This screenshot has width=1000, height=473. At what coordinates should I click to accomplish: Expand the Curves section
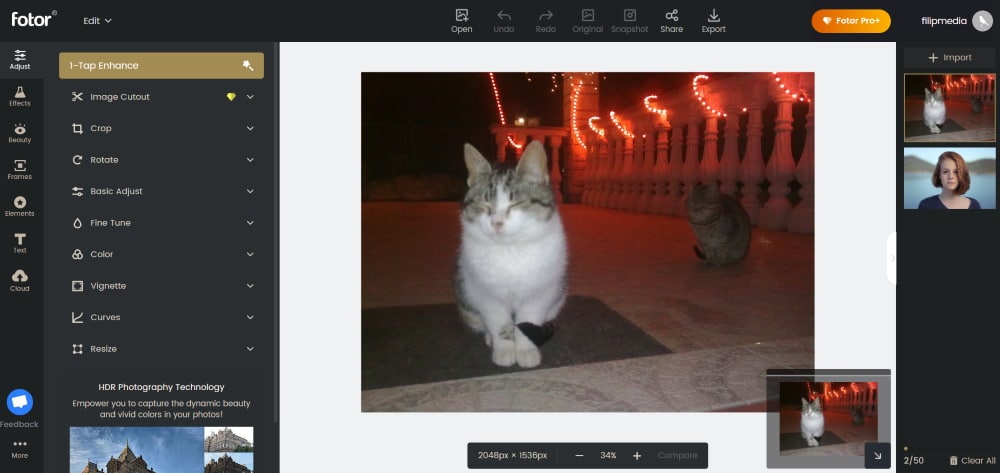coord(161,317)
